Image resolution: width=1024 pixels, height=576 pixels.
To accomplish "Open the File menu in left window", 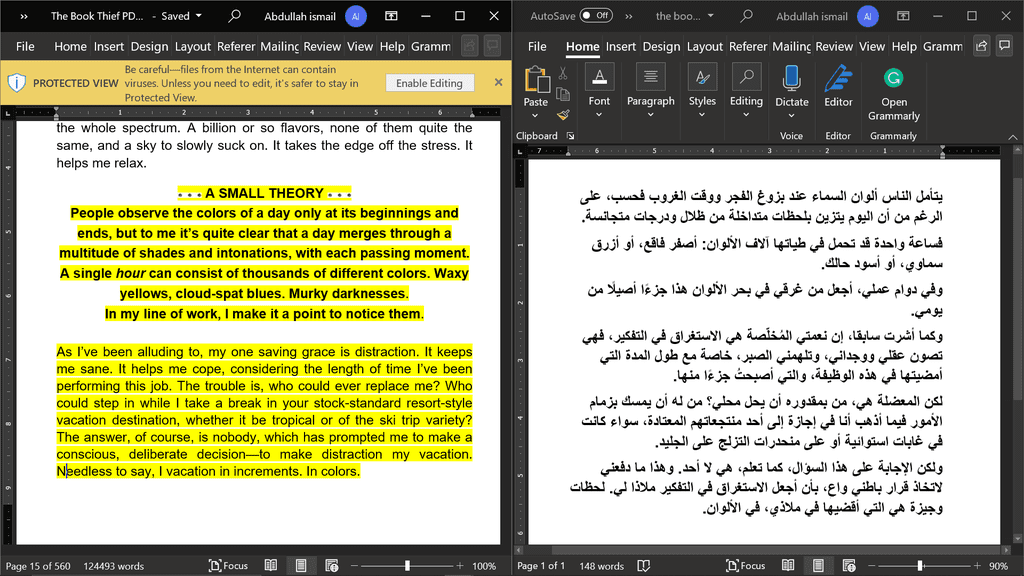I will coord(25,46).
